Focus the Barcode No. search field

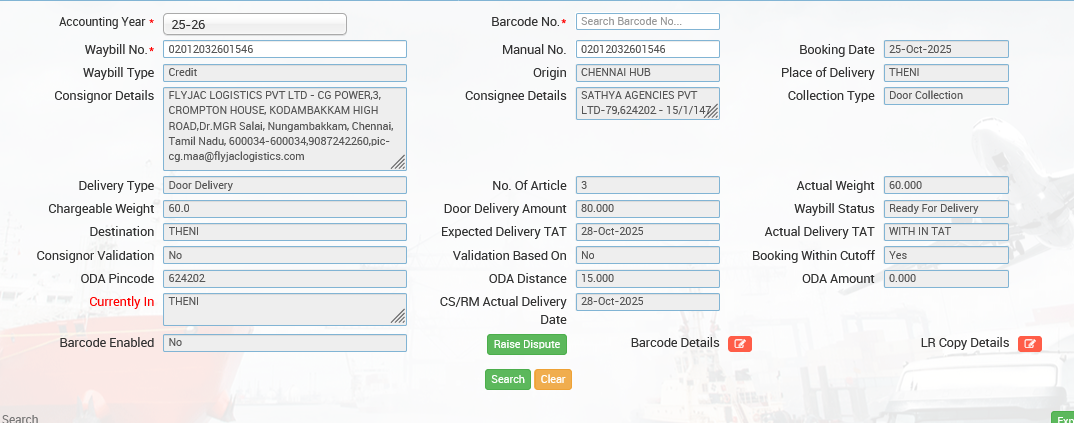tap(647, 22)
